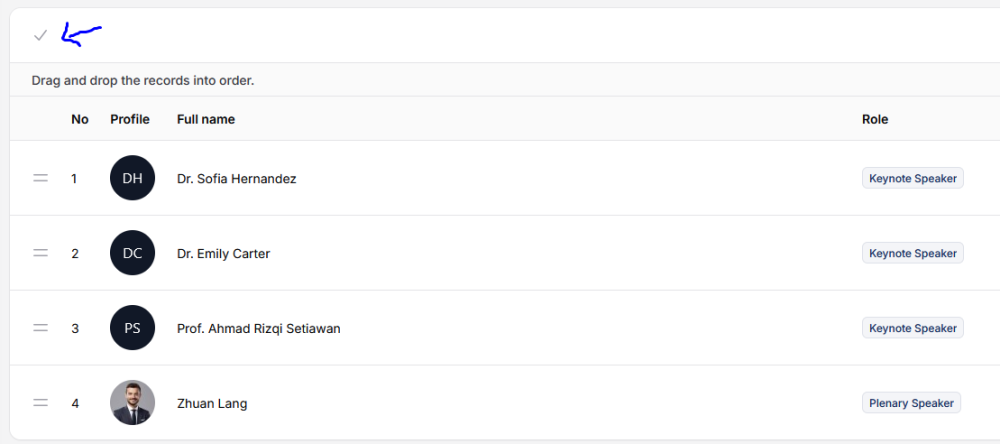Grab drag handle for Dr. Emily Carter
Image resolution: width=1000 pixels, height=444 pixels.
pyautogui.click(x=41, y=253)
